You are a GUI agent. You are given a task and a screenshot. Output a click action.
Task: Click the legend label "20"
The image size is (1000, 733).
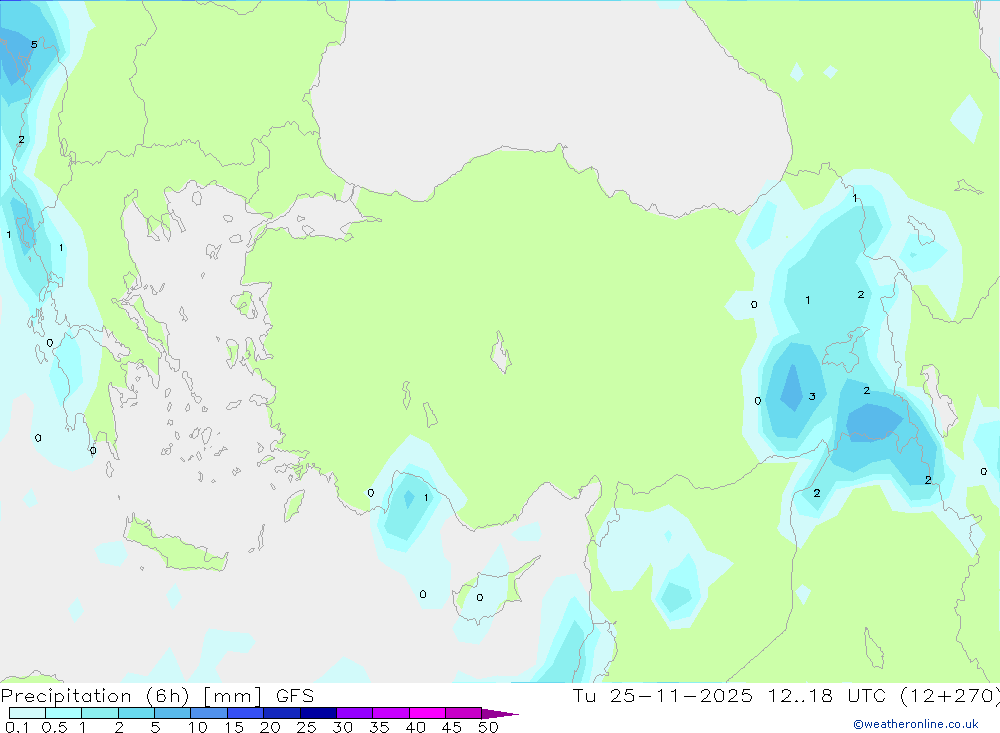click(270, 727)
